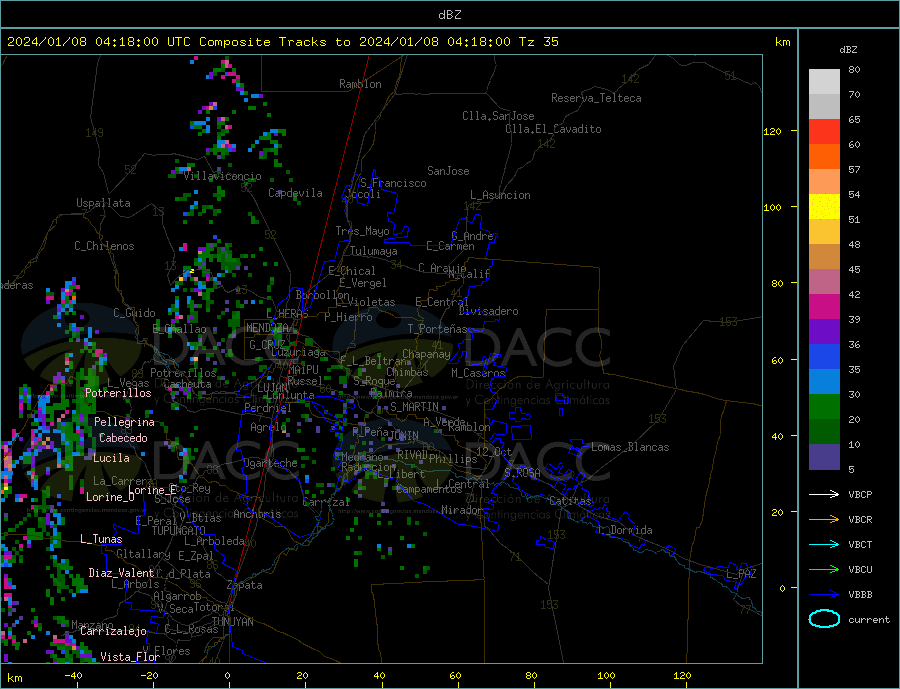This screenshot has width=900, height=689.
Task: Click the 51 dBZ yellow color swatch
Action: [x=824, y=207]
